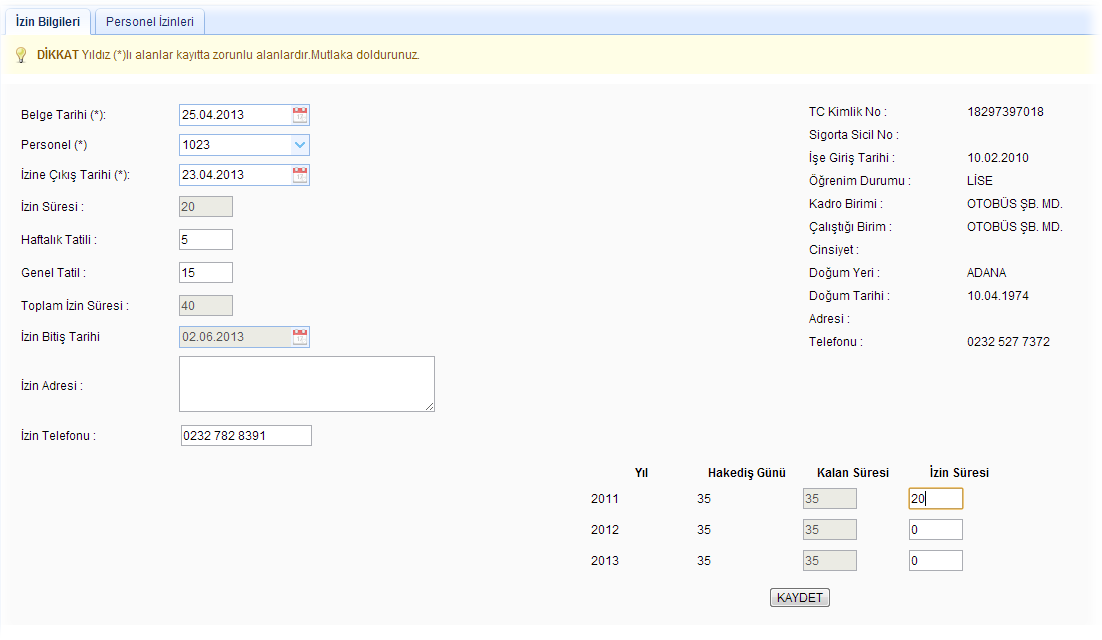Open the İzine Çıkış Tarihi calendar picker
Image resolution: width=1102 pixels, height=640 pixels.
pos(300,175)
